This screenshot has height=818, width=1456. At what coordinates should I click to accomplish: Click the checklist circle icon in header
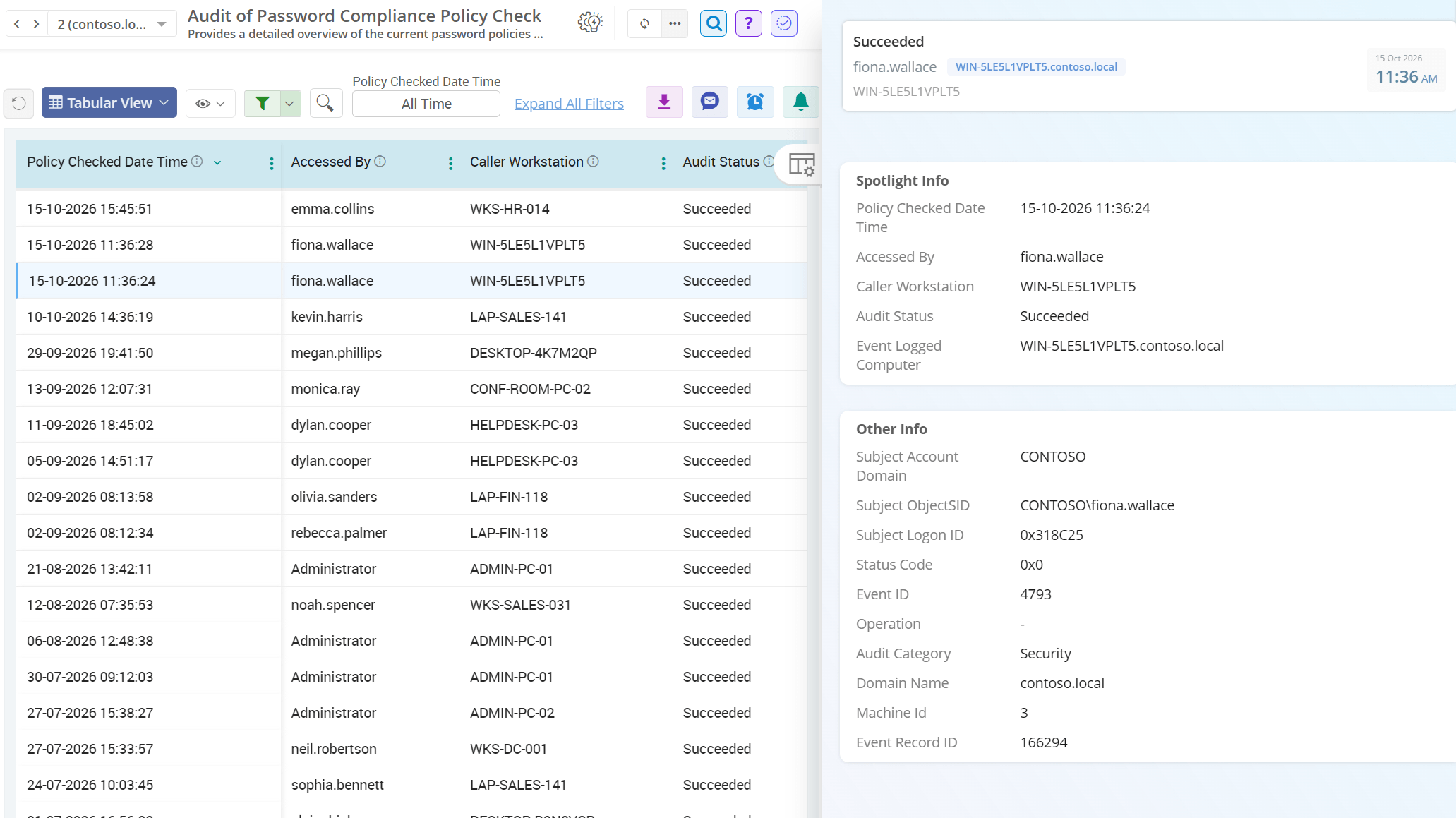pos(783,23)
